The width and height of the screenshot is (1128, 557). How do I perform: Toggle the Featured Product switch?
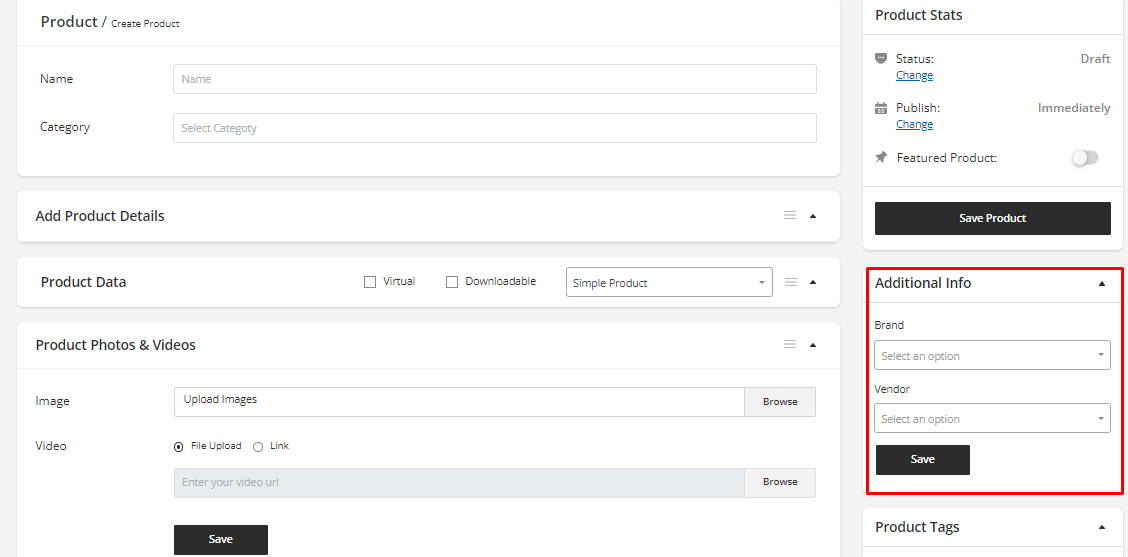click(1084, 158)
